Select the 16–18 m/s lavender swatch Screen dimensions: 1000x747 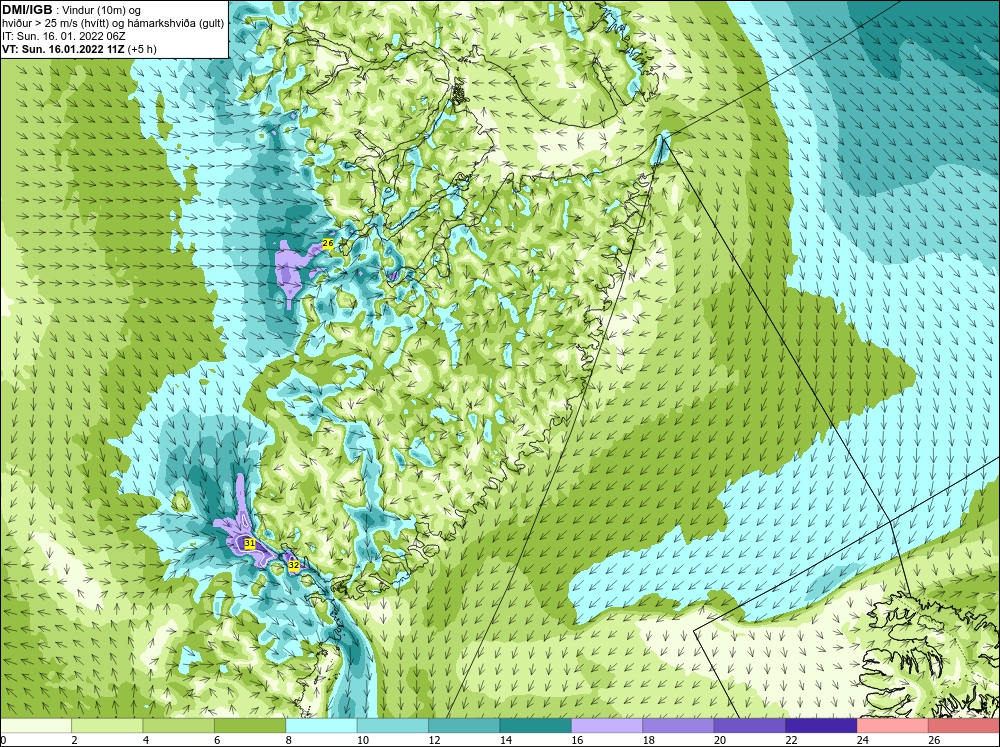607,725
